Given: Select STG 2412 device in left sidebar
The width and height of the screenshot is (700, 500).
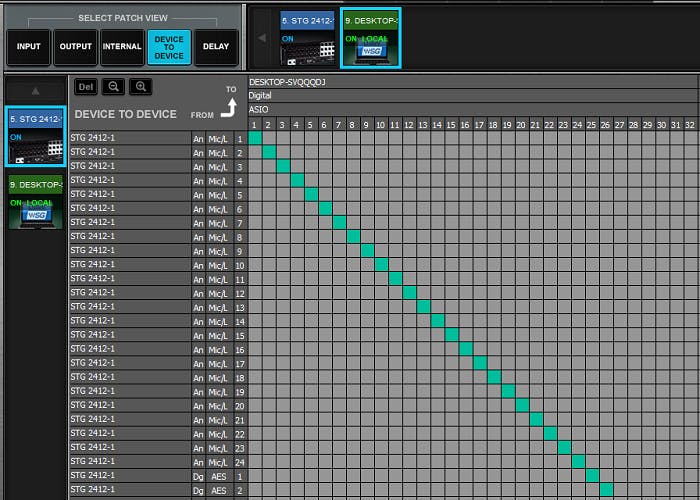Looking at the screenshot, I should (35, 136).
